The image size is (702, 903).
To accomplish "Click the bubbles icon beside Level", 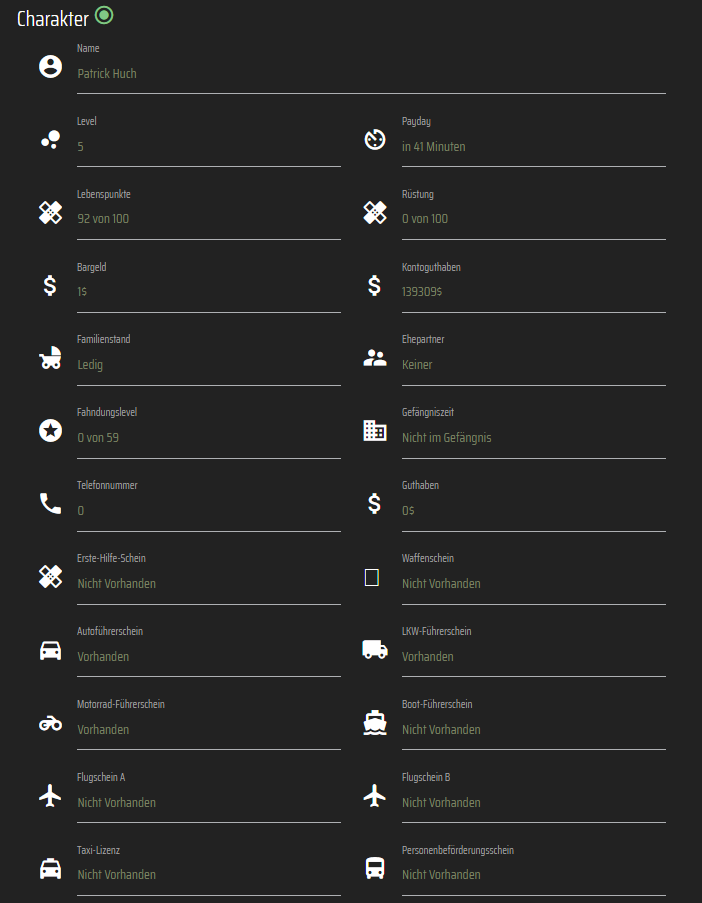I will tap(51, 139).
